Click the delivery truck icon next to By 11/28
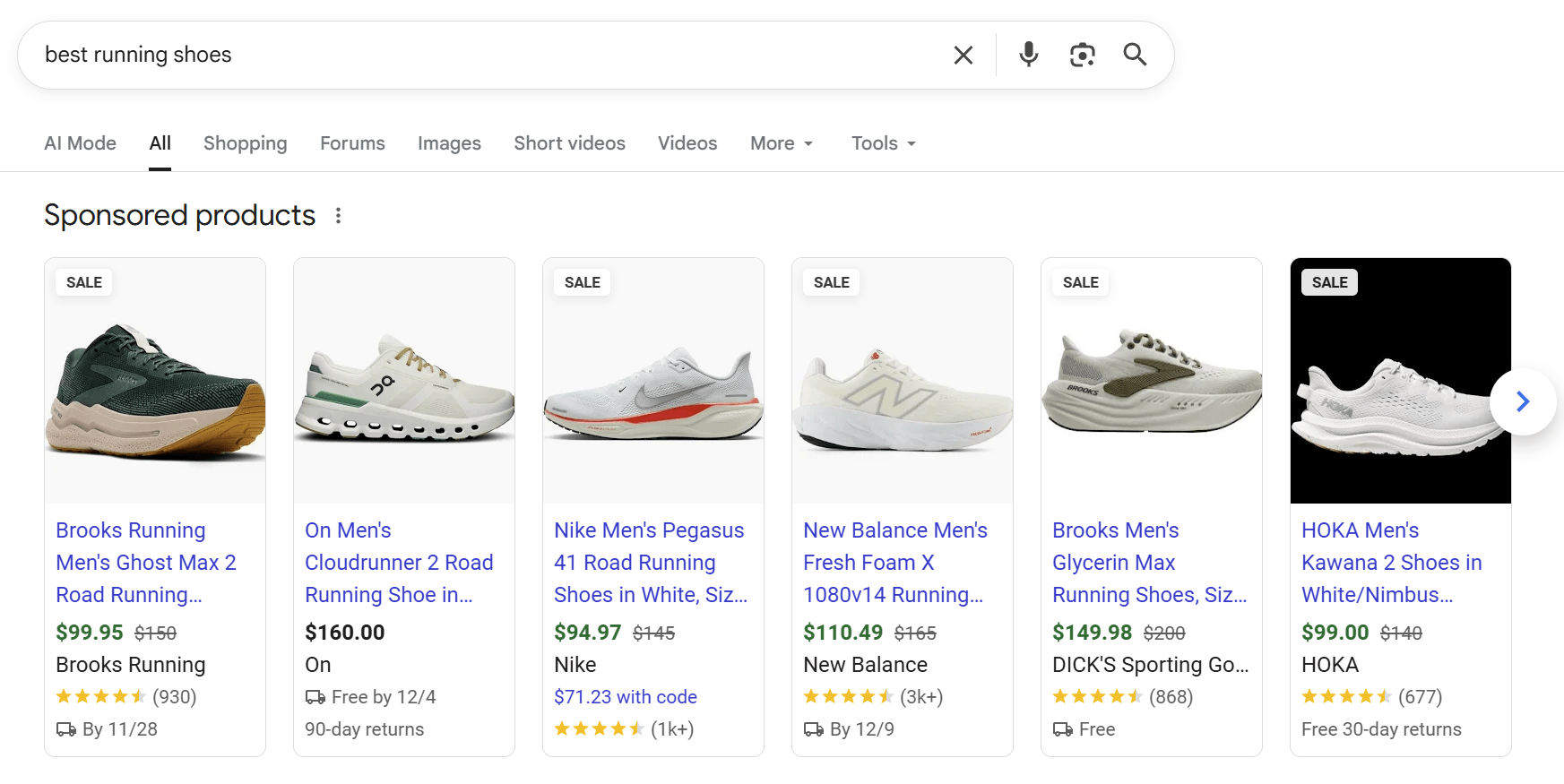 66,729
